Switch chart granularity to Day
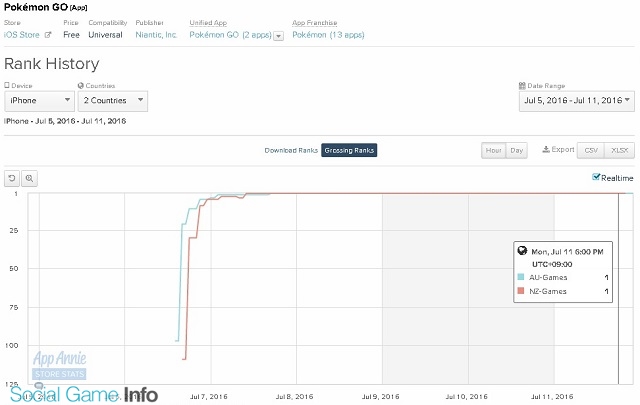The image size is (640, 405). click(516, 150)
